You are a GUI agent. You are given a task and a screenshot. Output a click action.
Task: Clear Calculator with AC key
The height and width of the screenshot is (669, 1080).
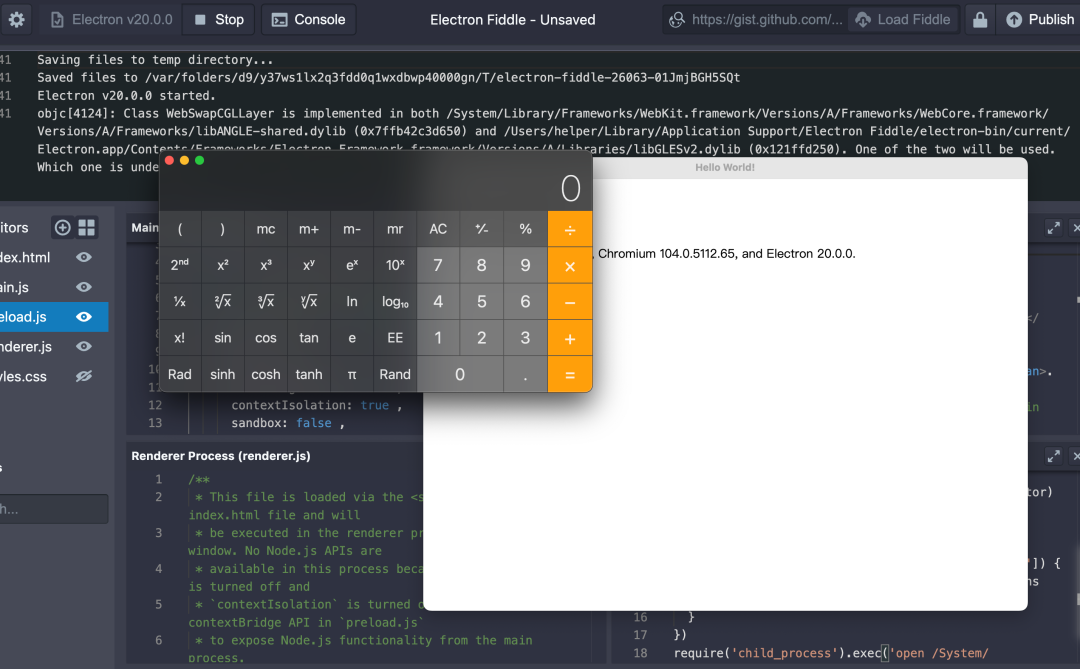[438, 229]
